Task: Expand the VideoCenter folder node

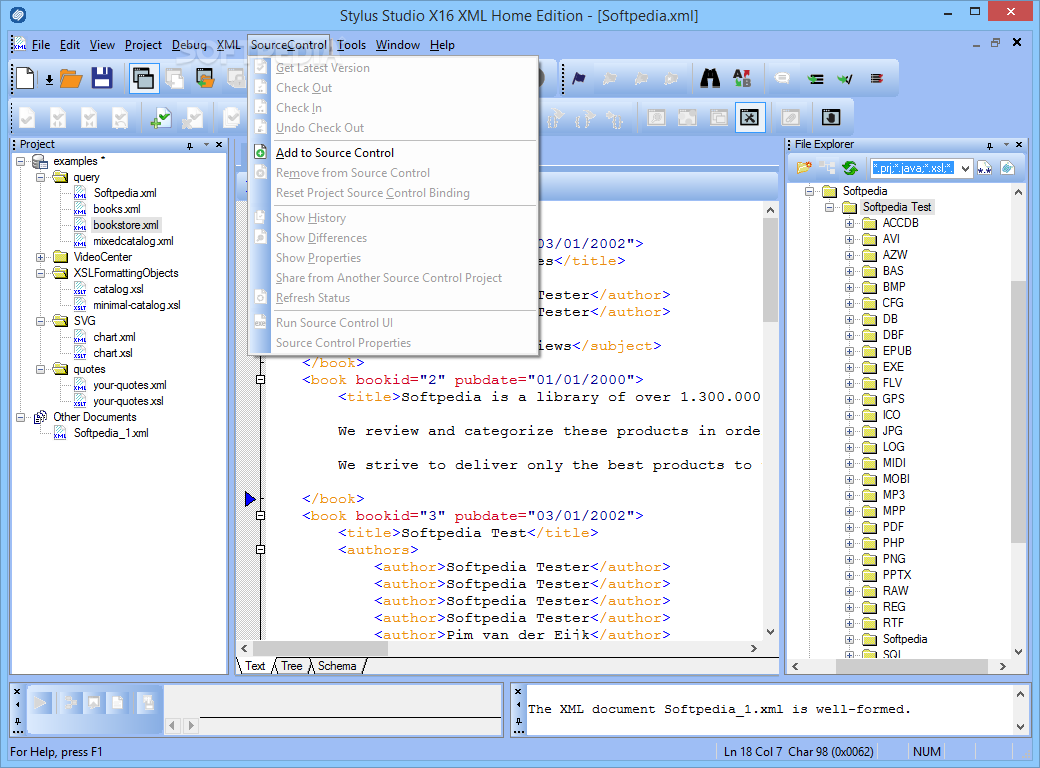Action: 40,257
